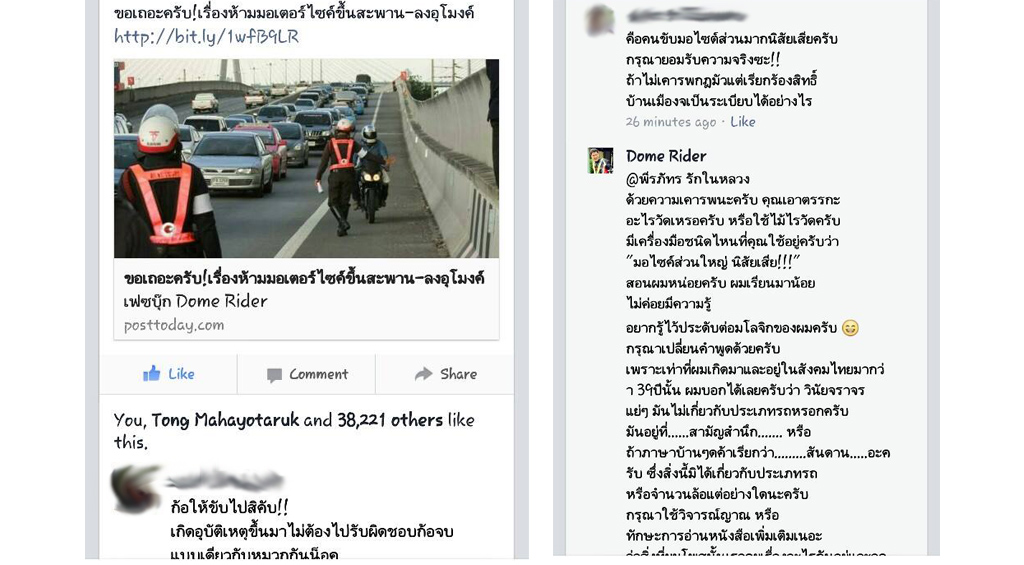Click the smiley emoji in Dome Rider's comment
This screenshot has width=1024, height=565.
[850, 328]
